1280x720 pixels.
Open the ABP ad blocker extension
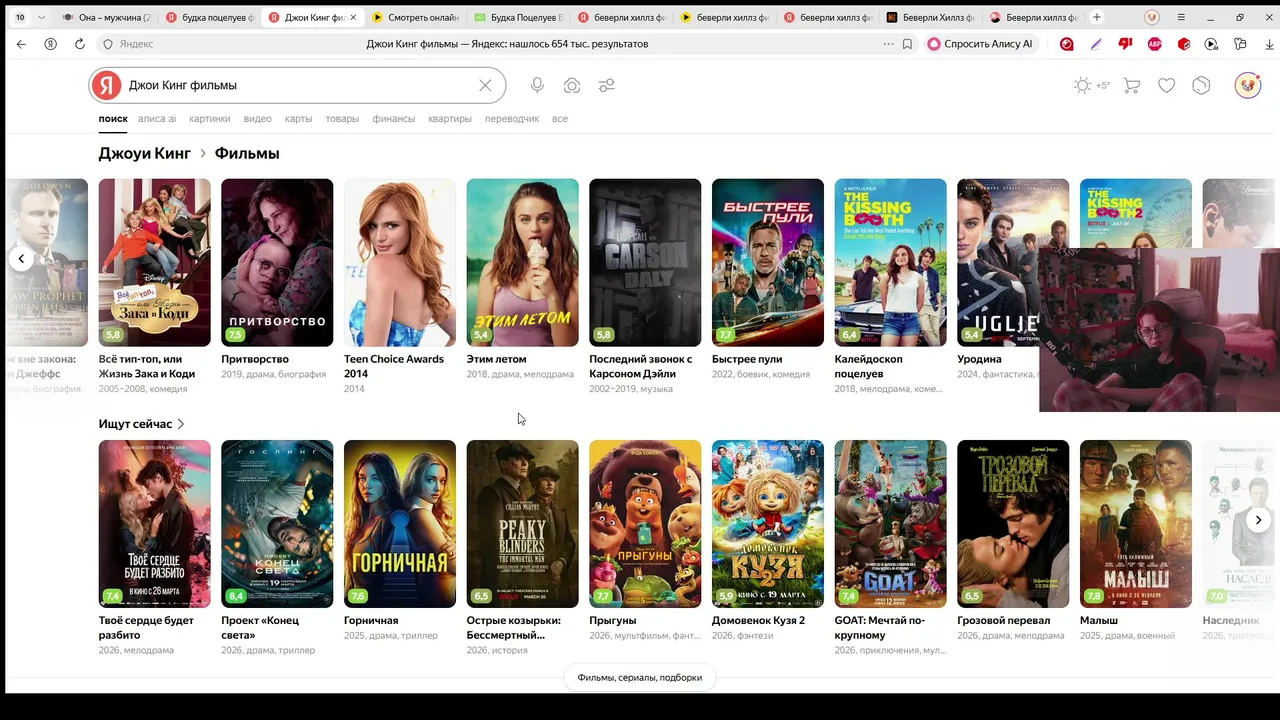tap(1155, 44)
